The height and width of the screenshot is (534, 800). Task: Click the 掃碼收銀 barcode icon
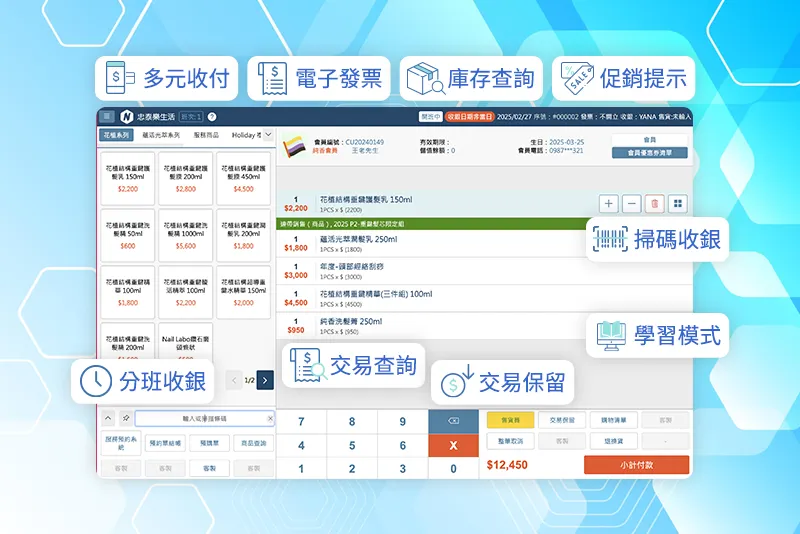[610, 239]
